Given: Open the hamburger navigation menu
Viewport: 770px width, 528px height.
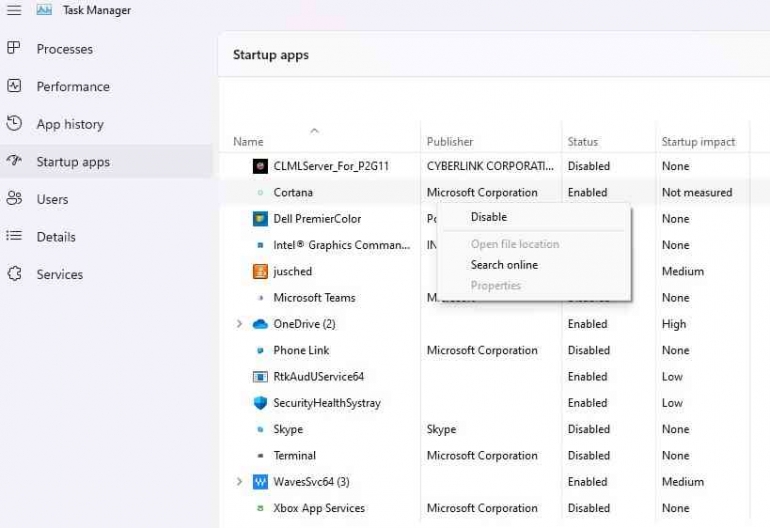Looking at the screenshot, I should 14,10.
